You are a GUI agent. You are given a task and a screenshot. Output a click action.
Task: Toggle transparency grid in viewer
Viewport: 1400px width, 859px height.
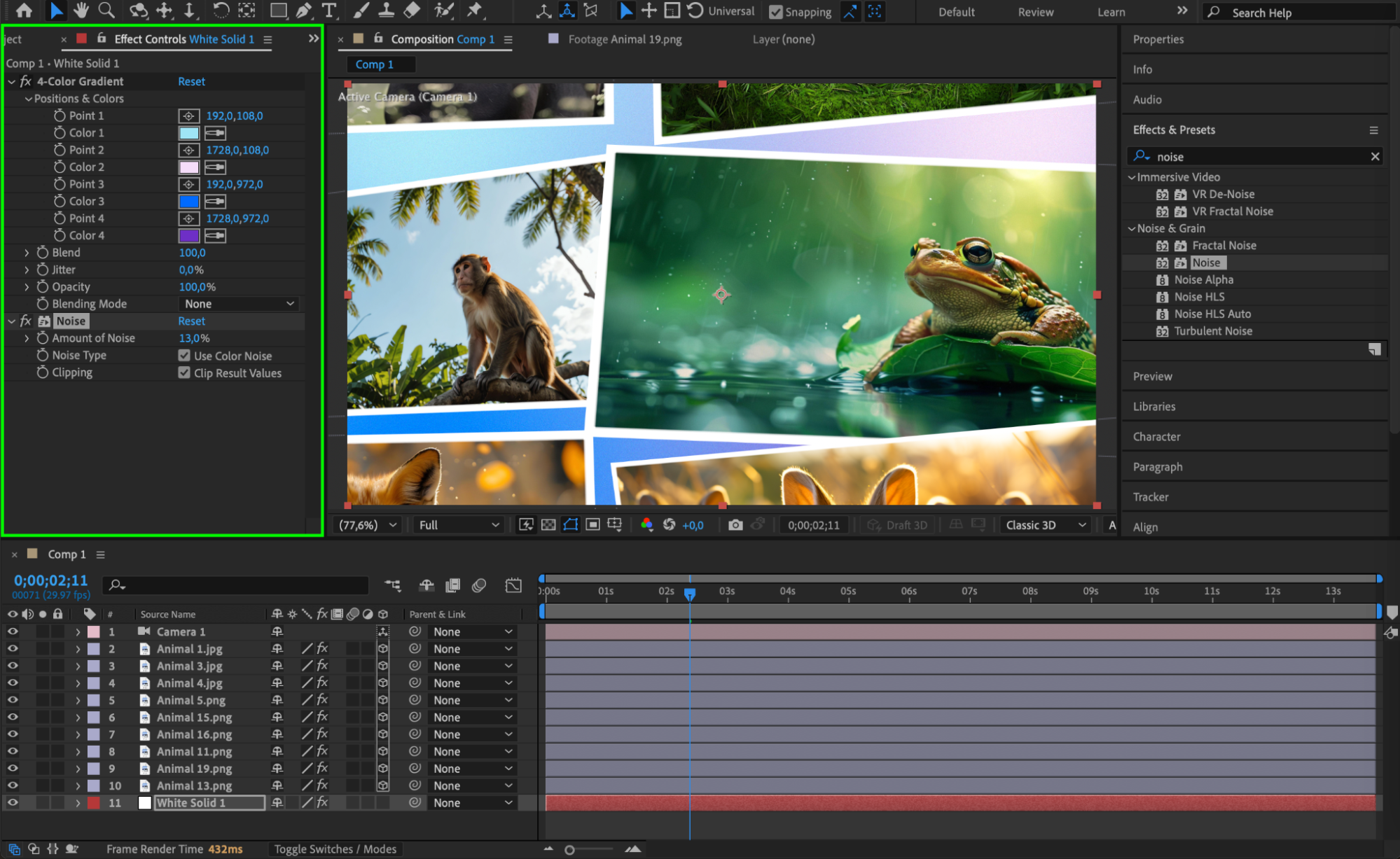(x=548, y=525)
